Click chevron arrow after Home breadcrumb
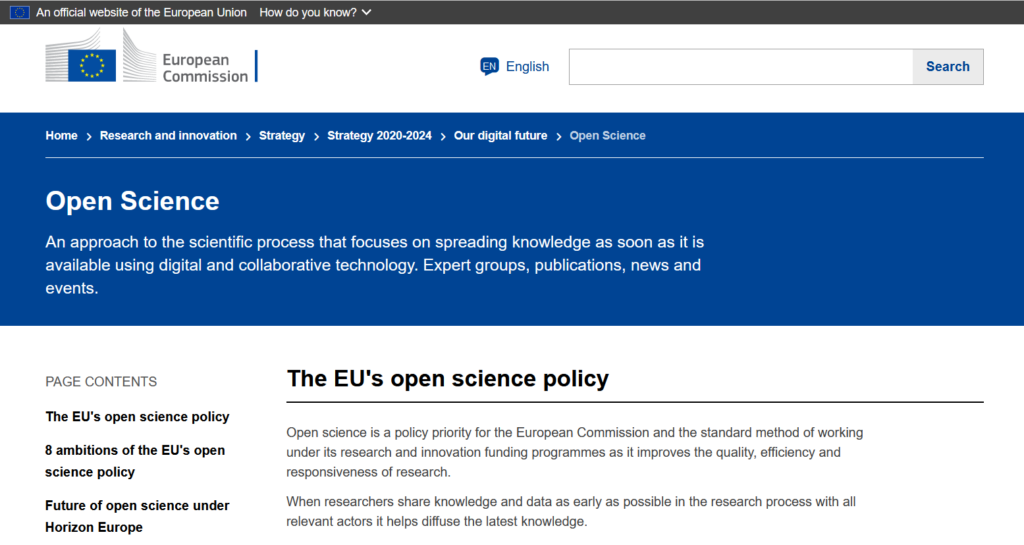This screenshot has height=545, width=1024. pos(89,136)
